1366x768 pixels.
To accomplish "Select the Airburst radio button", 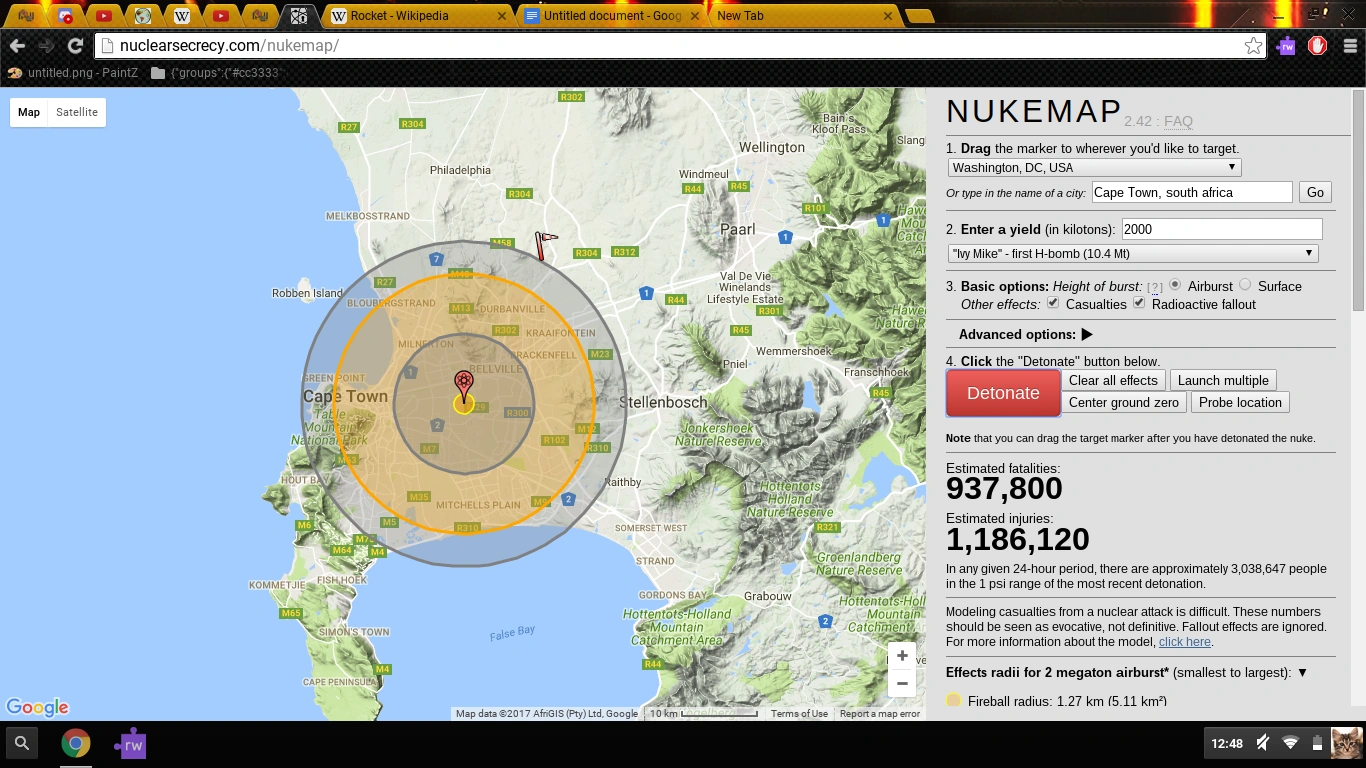I will [x=1175, y=285].
